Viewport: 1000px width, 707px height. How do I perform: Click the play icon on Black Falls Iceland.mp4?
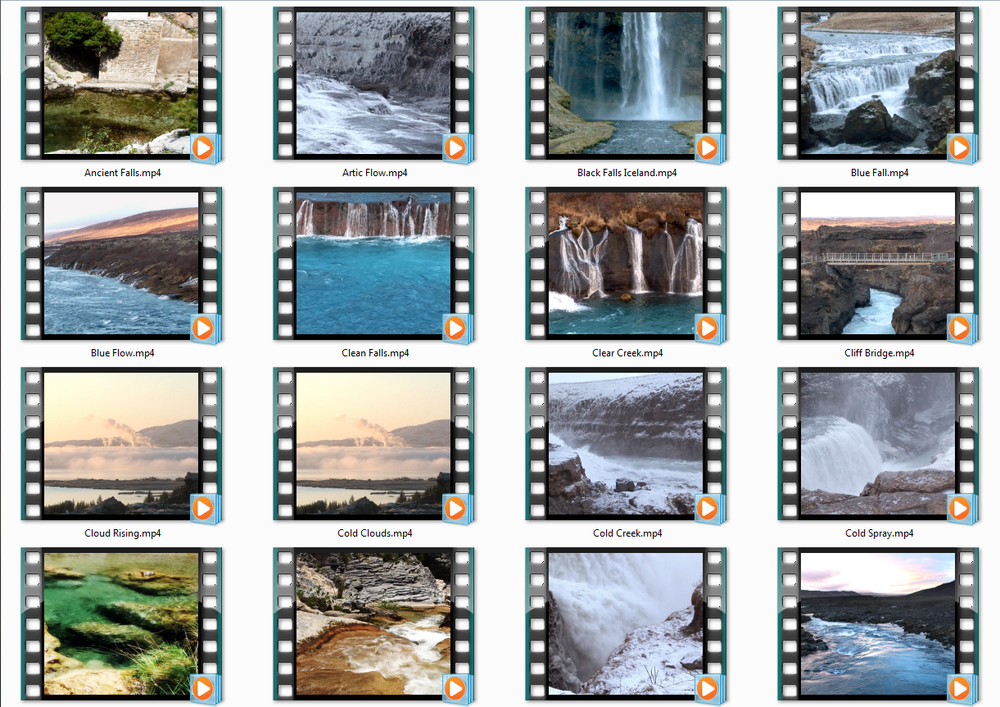(x=708, y=148)
